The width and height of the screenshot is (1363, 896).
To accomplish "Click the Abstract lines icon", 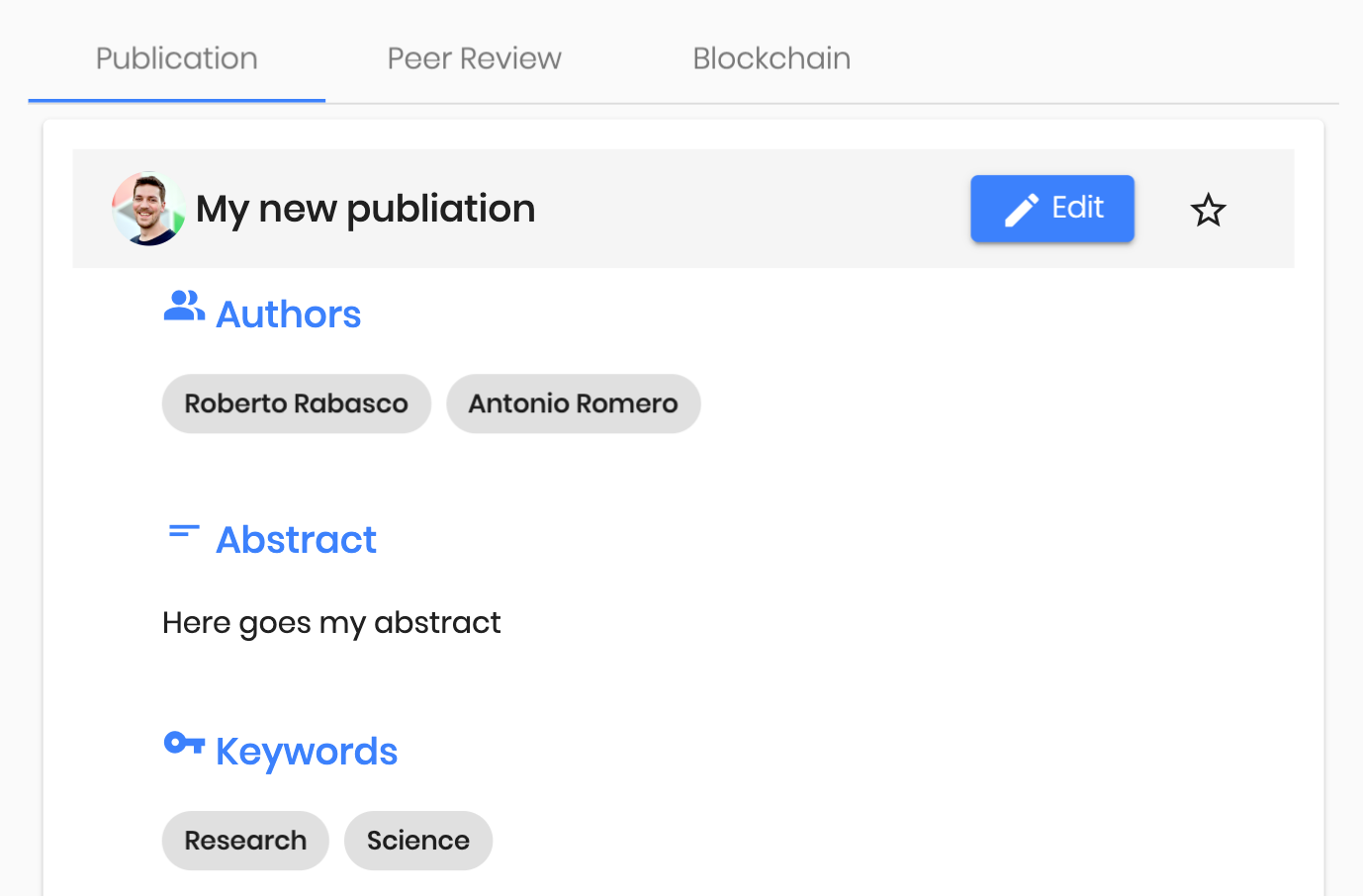I will coord(184,532).
